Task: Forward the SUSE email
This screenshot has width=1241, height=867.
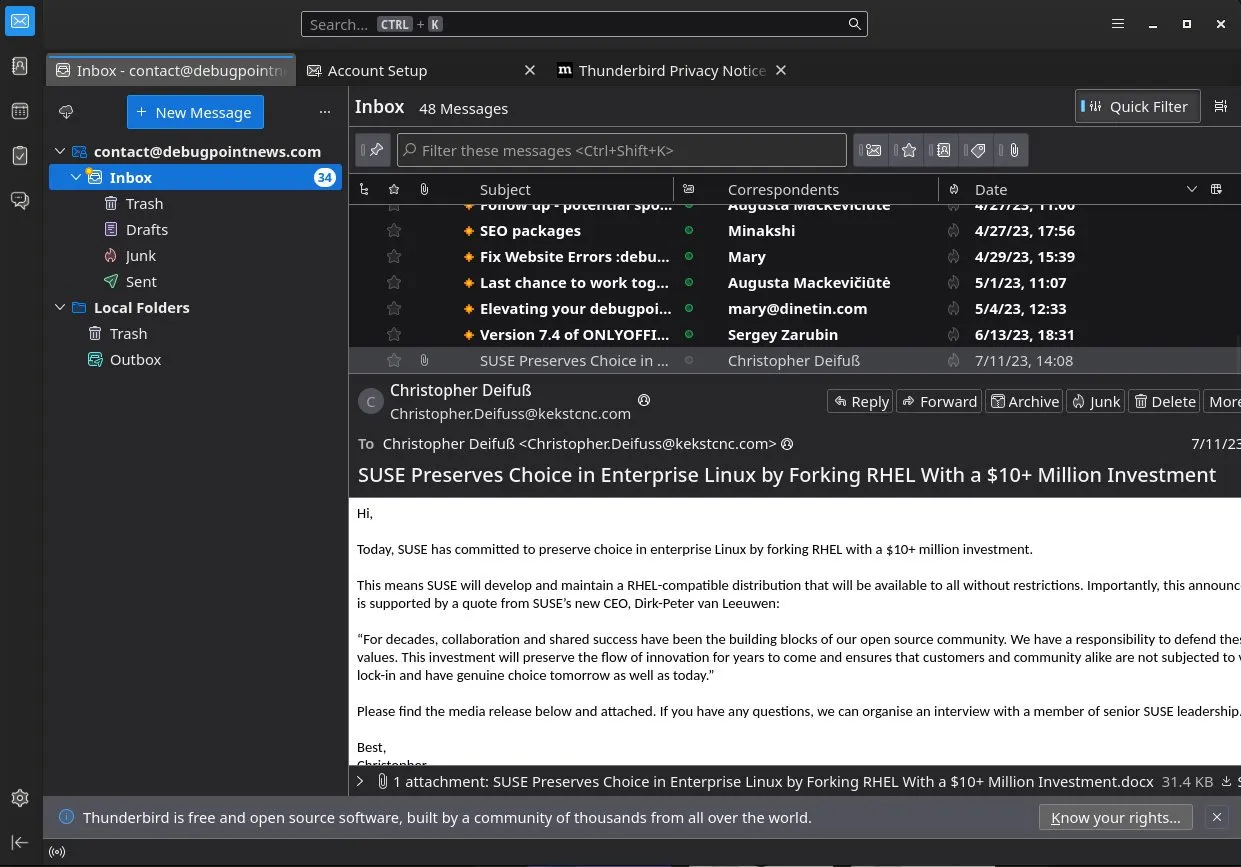Action: point(939,401)
